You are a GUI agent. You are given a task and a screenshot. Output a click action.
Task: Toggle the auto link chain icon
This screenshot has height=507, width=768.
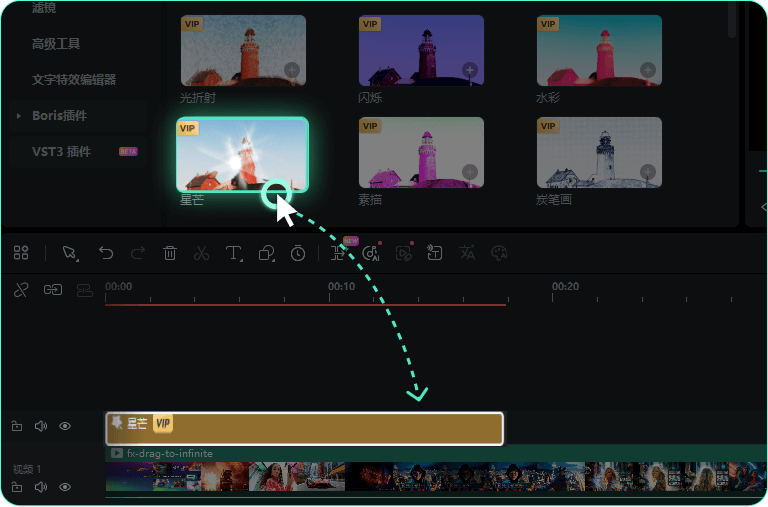coord(52,290)
